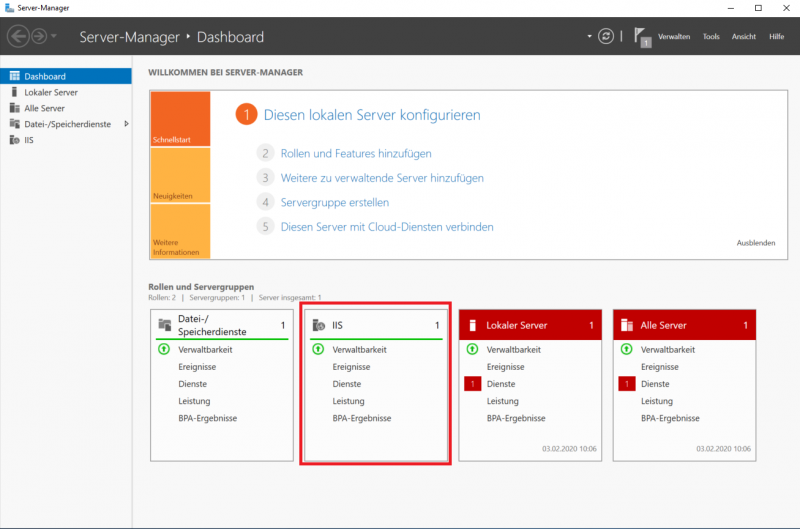800x529 pixels.
Task: Click the forward navigation arrow icon
Action: point(39,37)
